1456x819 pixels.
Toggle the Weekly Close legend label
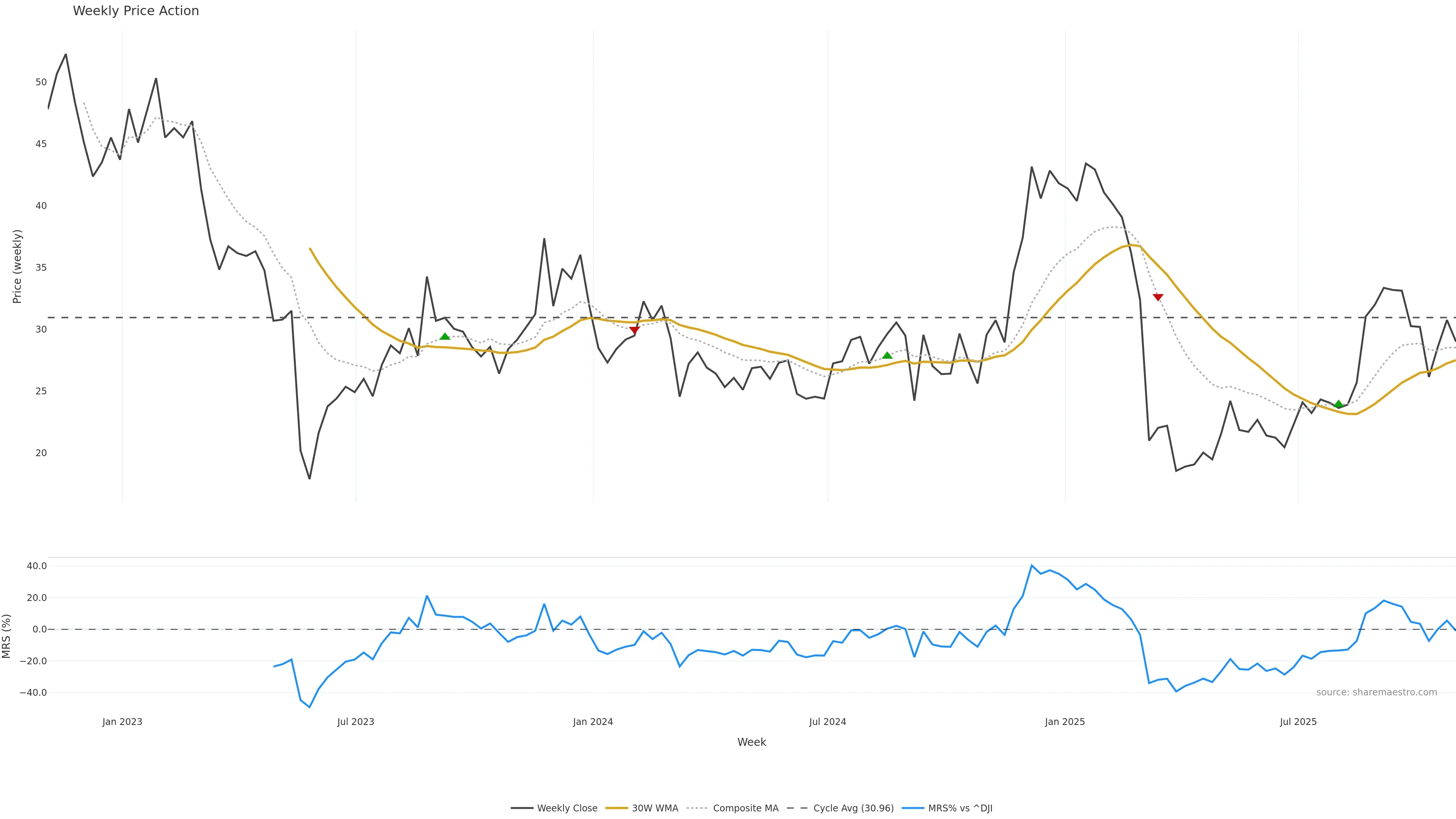(x=567, y=808)
